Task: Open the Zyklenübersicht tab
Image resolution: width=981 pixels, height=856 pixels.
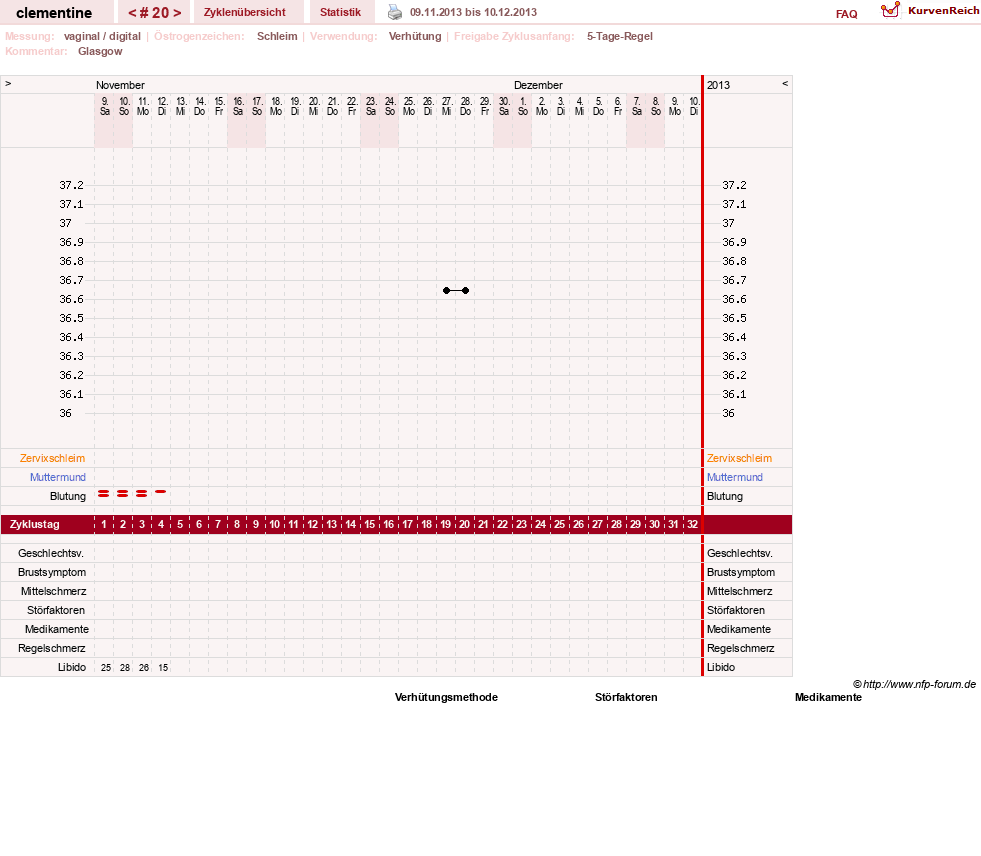Action: tap(245, 12)
